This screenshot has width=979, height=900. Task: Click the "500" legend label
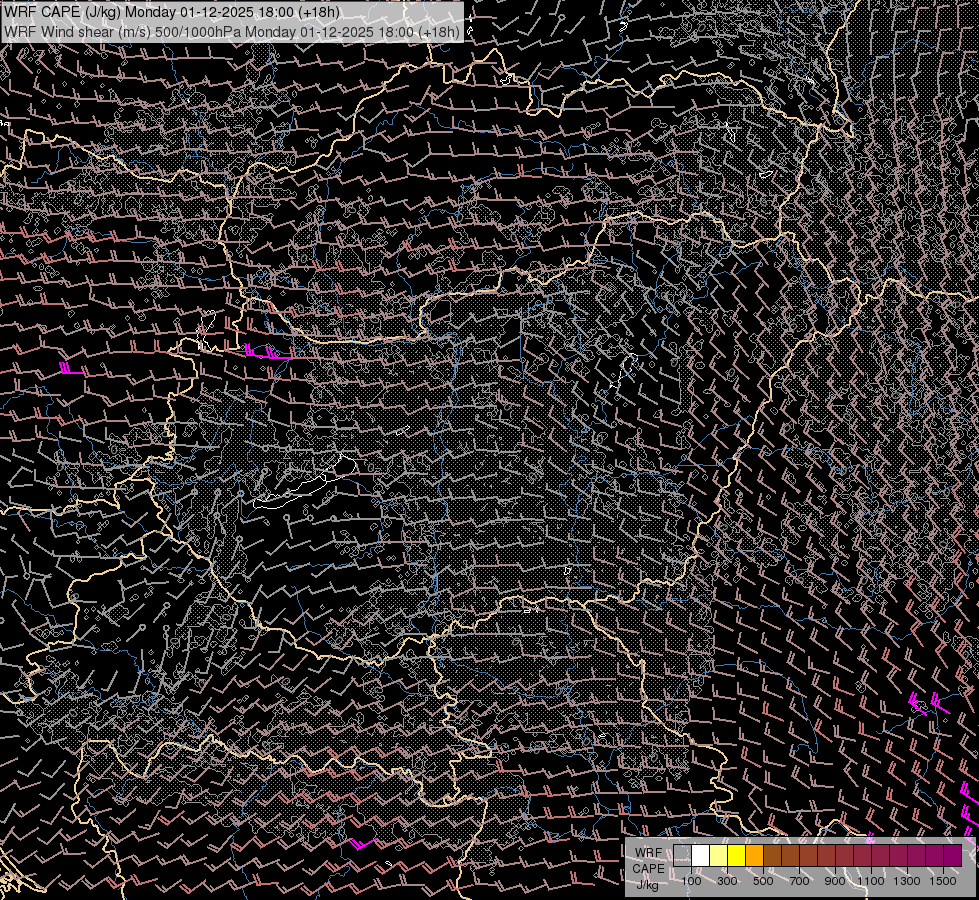click(763, 881)
